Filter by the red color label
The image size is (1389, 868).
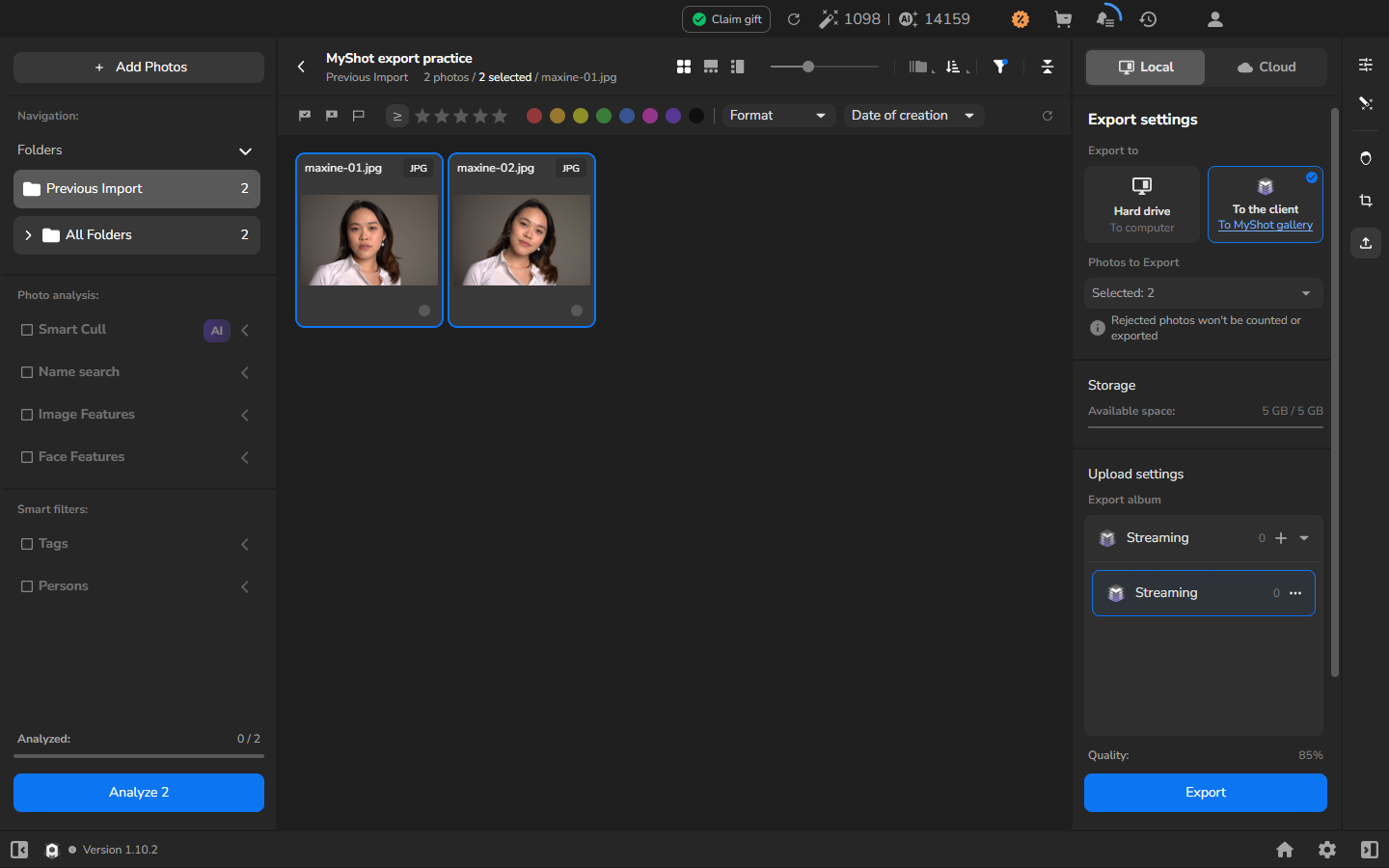pyautogui.click(x=534, y=116)
